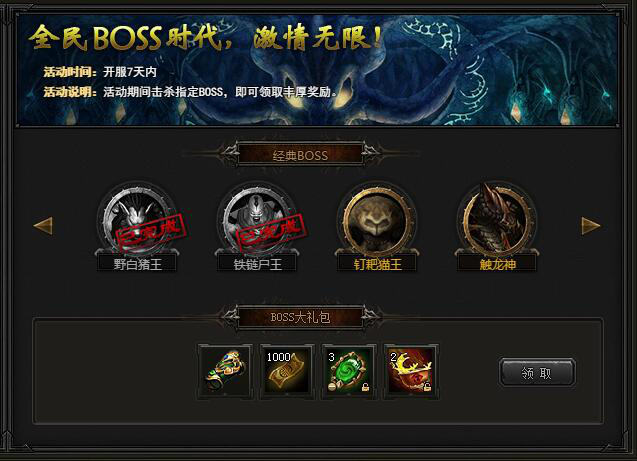Click the 铁链尸王 name label
The image size is (637, 461).
[x=258, y=264]
